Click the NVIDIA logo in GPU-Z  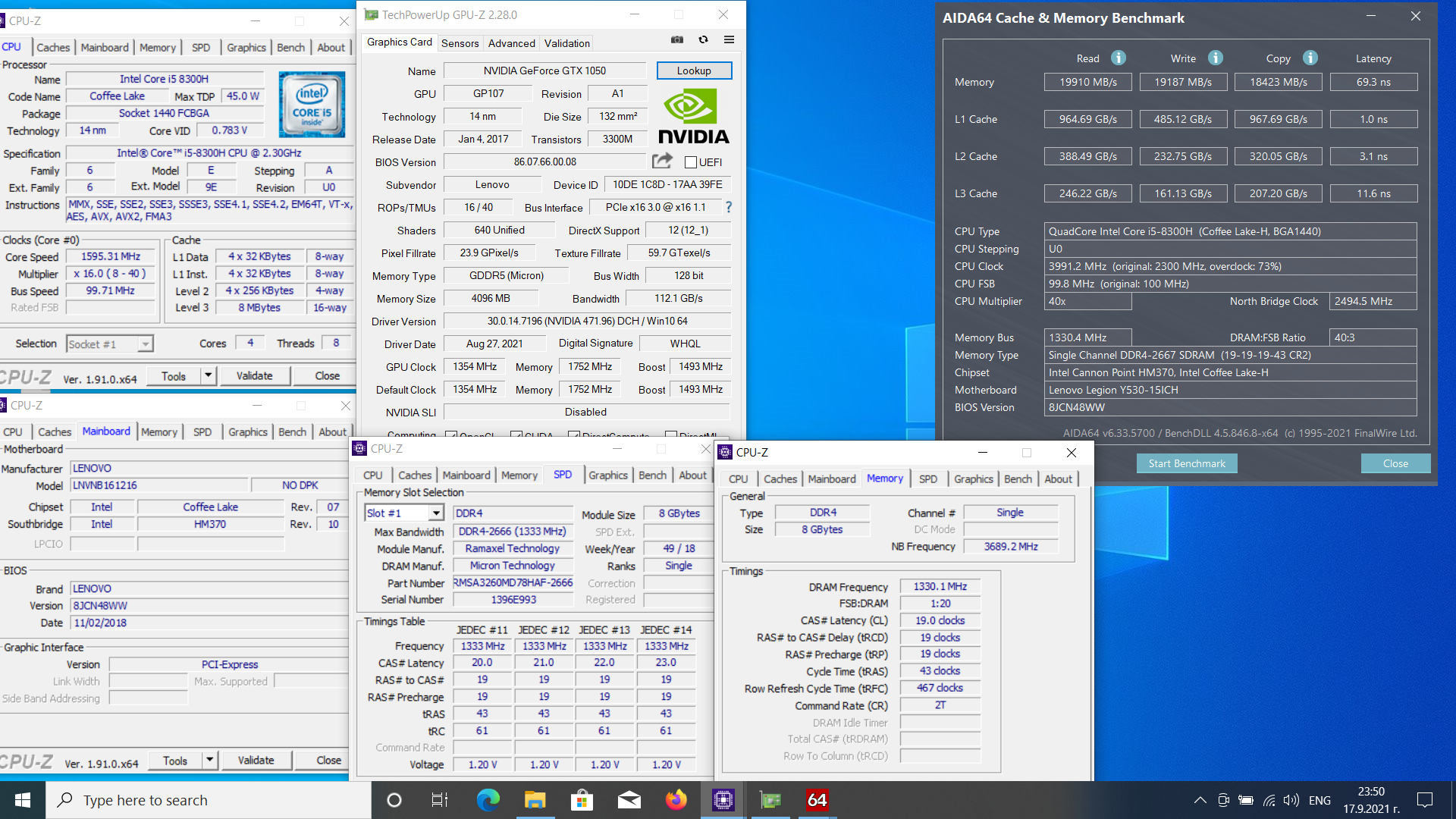(x=693, y=116)
